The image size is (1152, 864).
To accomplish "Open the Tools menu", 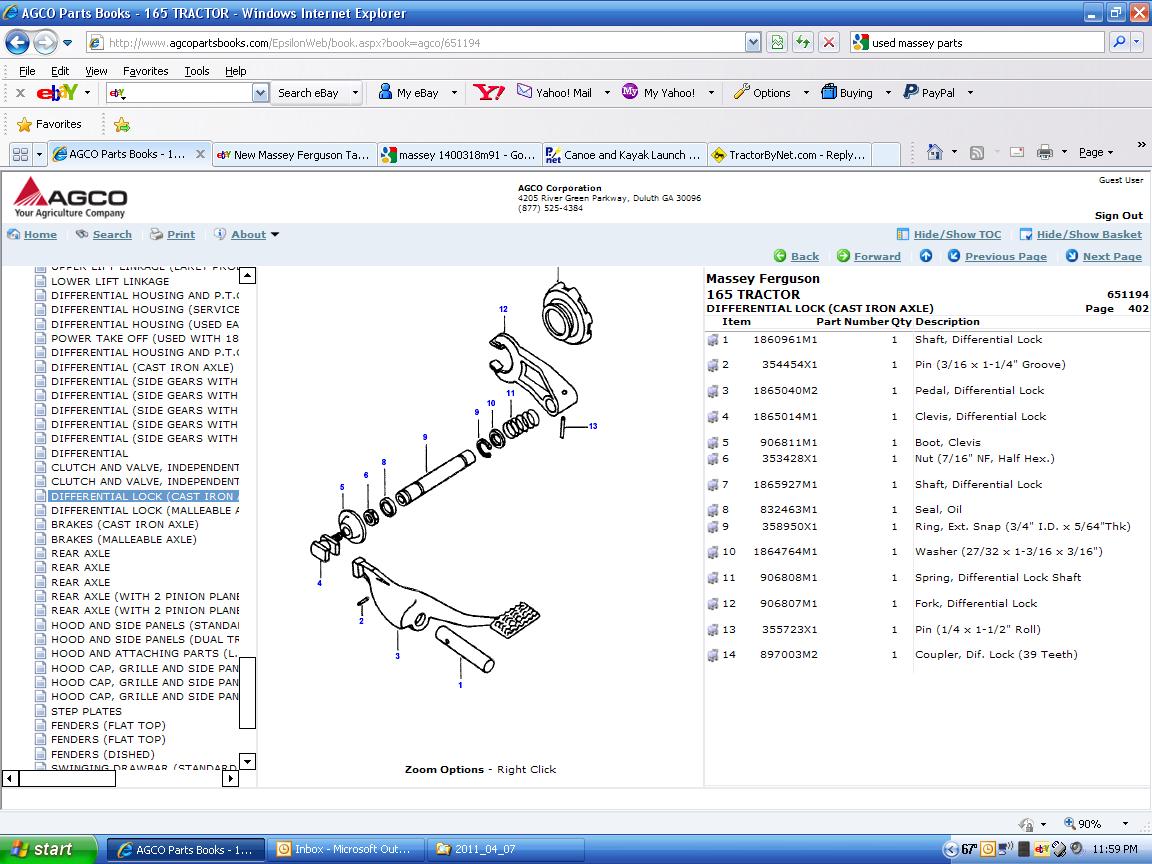I will coord(196,71).
